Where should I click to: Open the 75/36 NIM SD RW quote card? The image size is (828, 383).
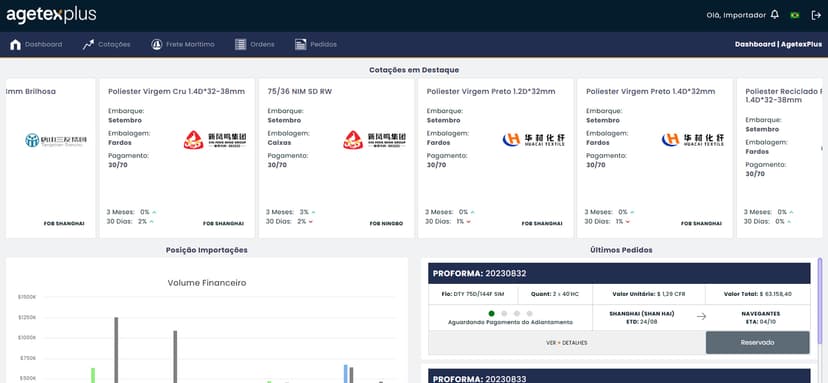click(x=336, y=158)
